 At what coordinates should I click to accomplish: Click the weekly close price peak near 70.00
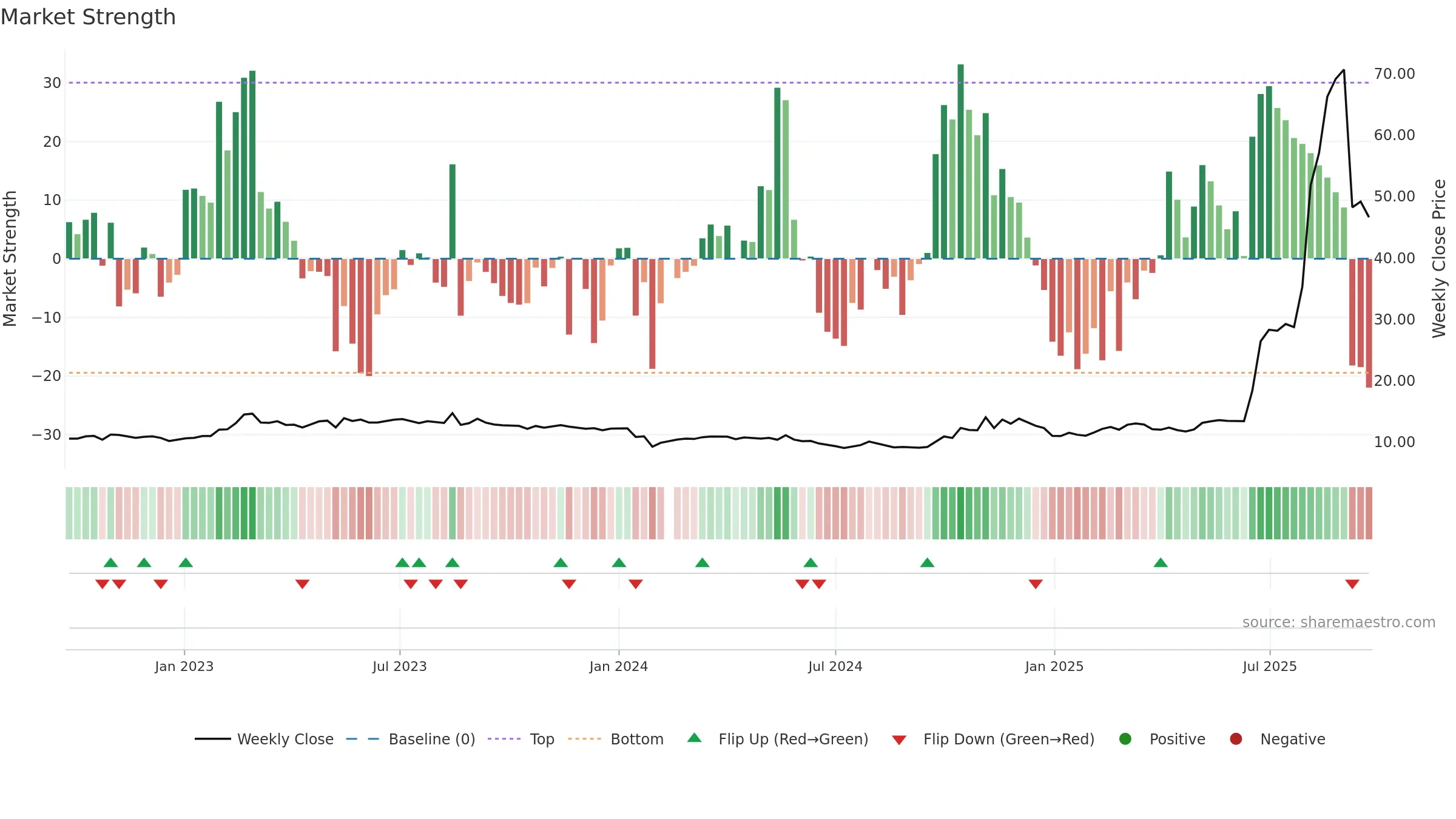click(x=1344, y=70)
